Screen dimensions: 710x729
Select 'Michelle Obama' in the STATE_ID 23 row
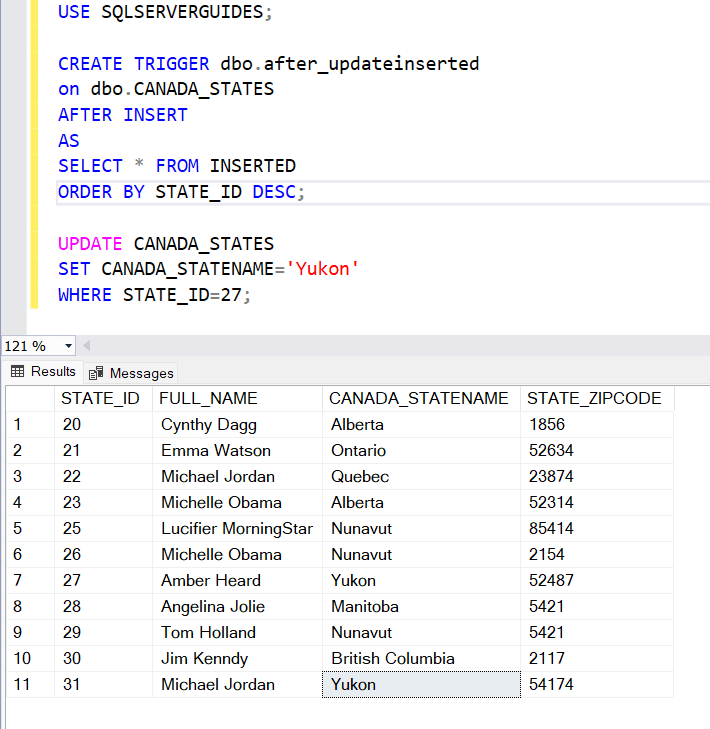click(237, 503)
